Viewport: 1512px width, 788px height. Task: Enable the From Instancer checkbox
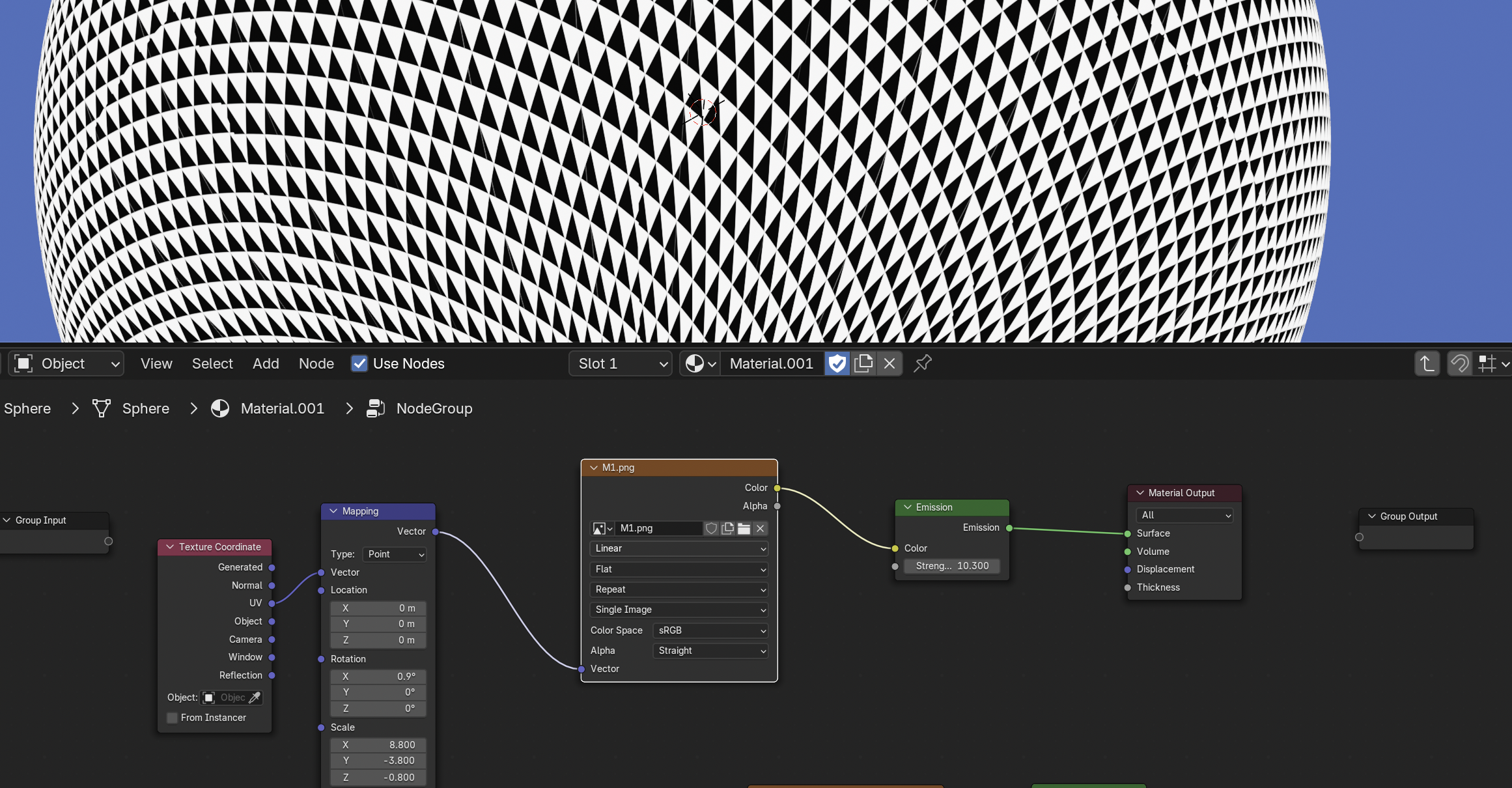pos(173,718)
